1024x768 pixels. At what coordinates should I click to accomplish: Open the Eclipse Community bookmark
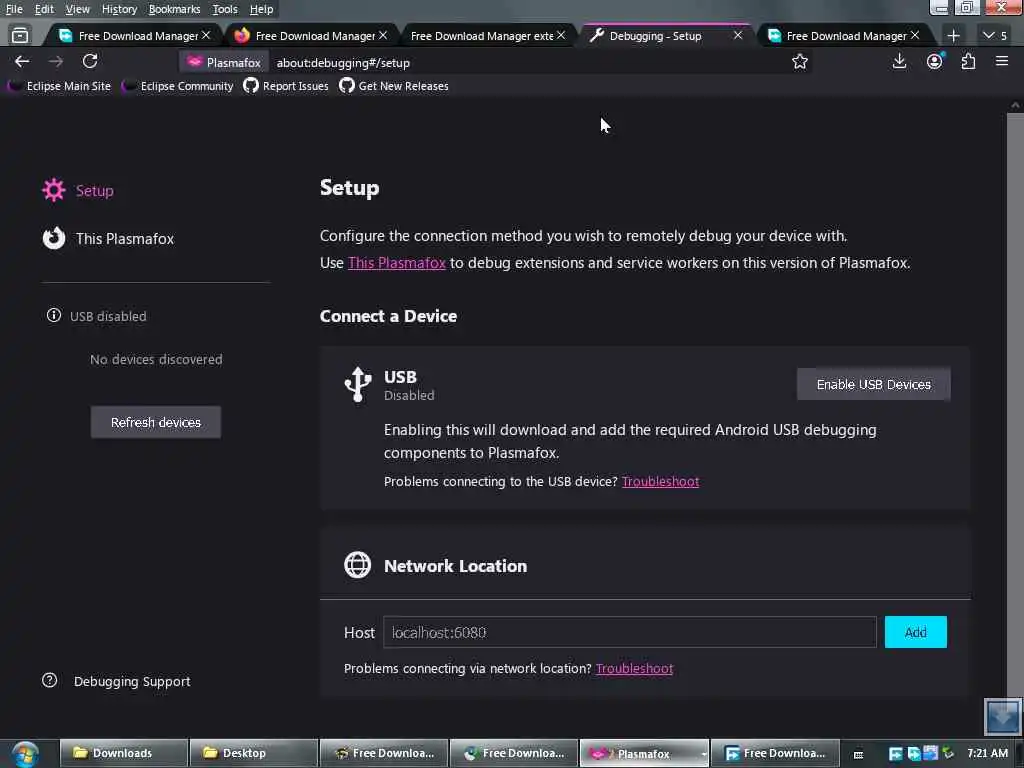point(178,86)
